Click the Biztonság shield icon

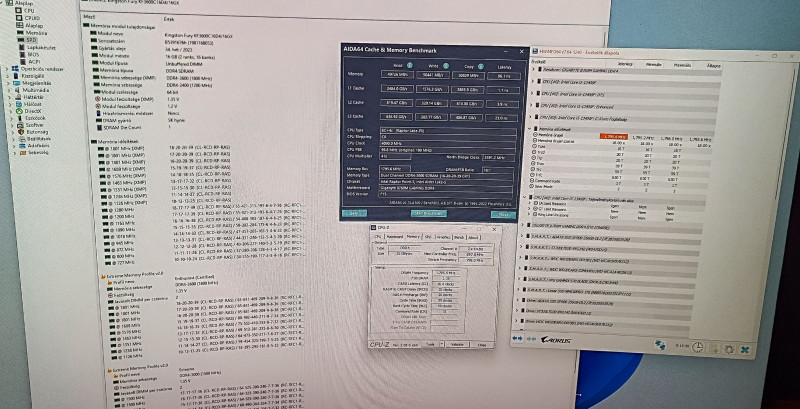21,132
